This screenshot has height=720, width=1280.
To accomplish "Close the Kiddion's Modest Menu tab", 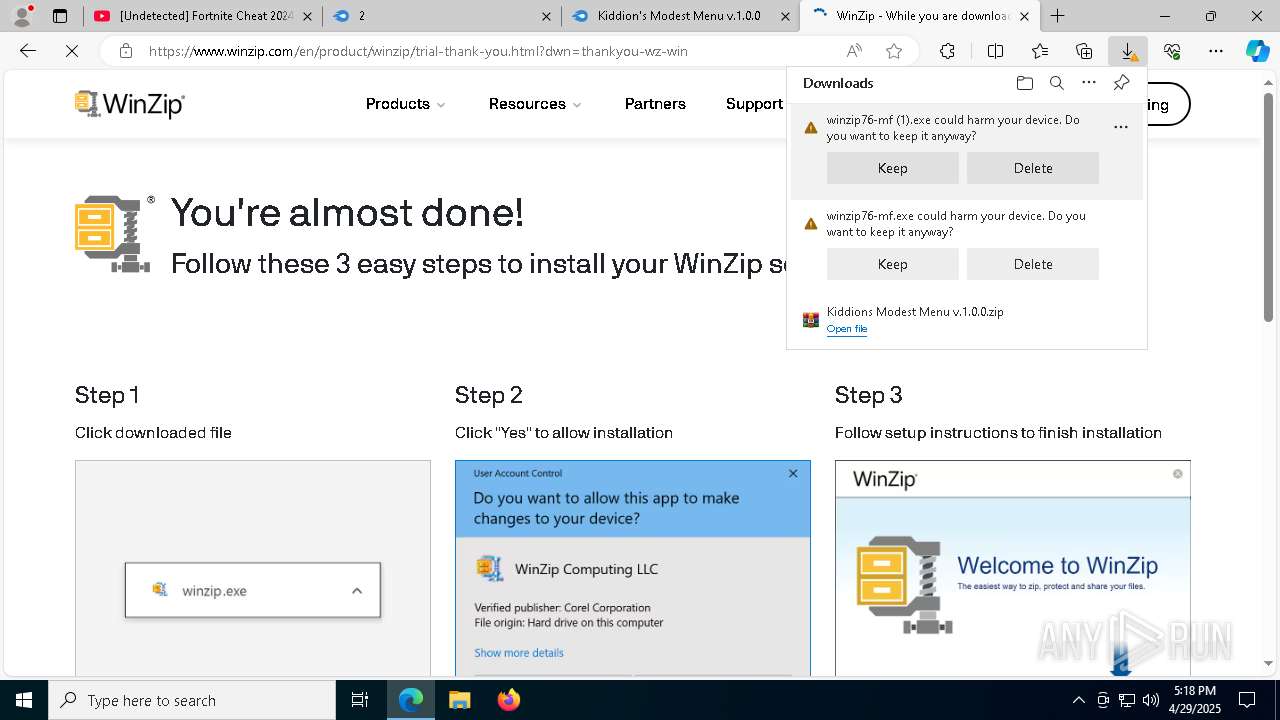I will coord(785,16).
